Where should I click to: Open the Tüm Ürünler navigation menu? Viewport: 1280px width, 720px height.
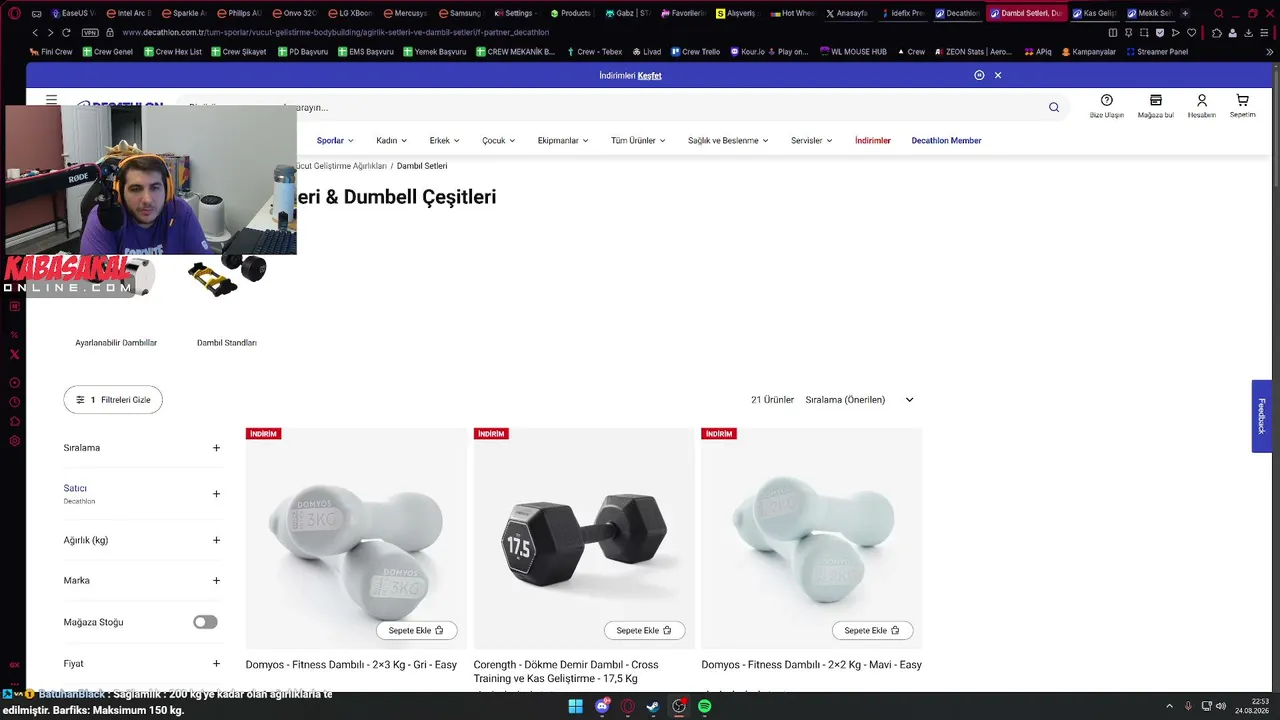tap(638, 141)
